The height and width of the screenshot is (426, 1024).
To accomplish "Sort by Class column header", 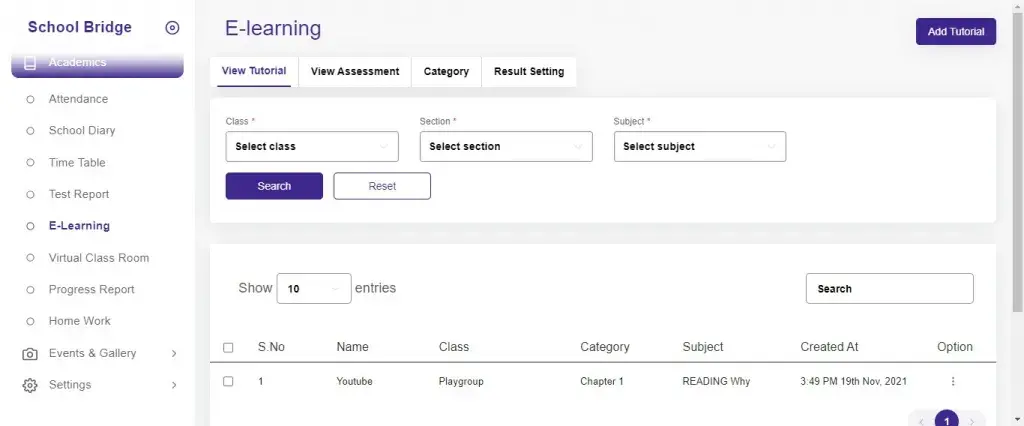I will (x=454, y=347).
